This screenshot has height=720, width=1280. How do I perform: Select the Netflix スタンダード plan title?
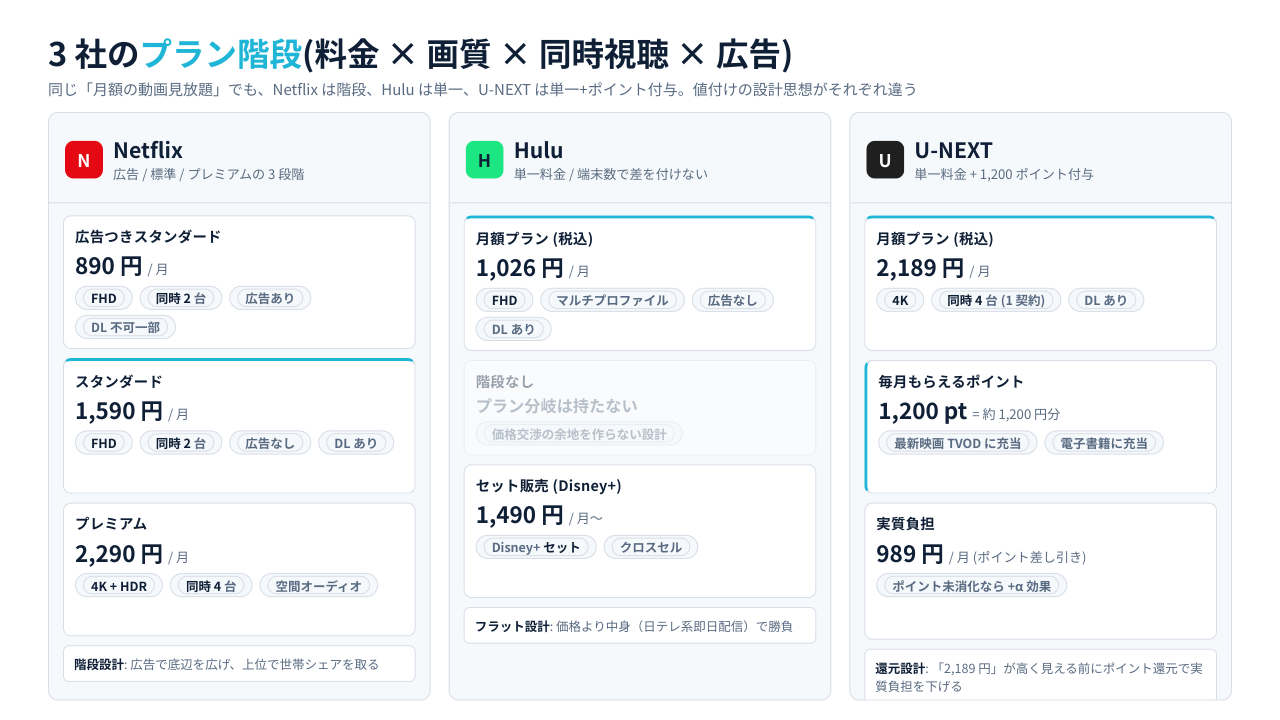[119, 381]
